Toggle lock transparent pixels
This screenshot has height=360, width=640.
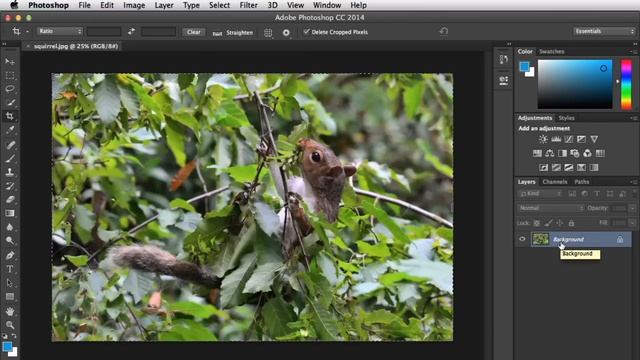coord(537,223)
